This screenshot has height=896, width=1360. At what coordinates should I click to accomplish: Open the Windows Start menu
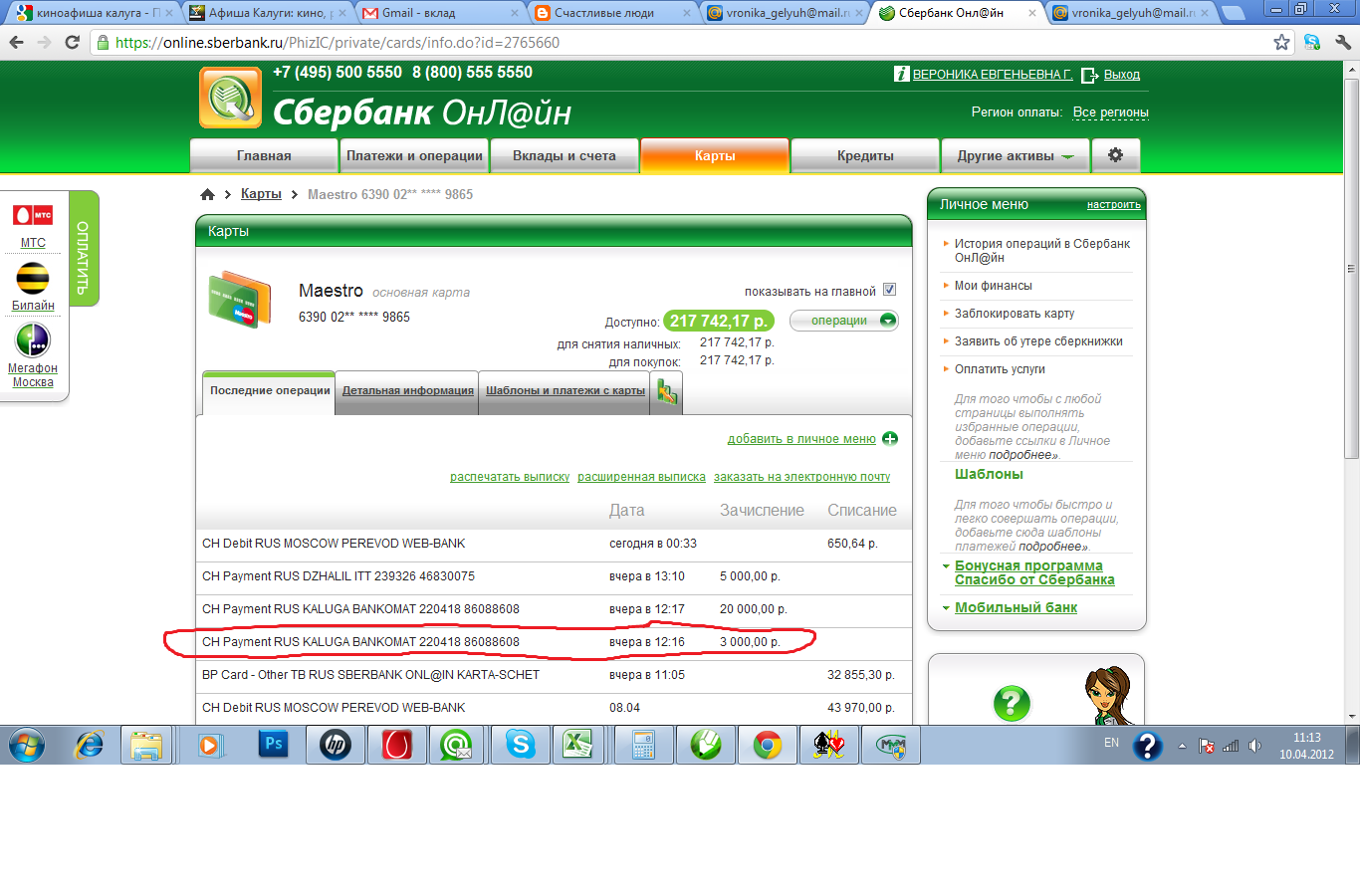(27, 745)
